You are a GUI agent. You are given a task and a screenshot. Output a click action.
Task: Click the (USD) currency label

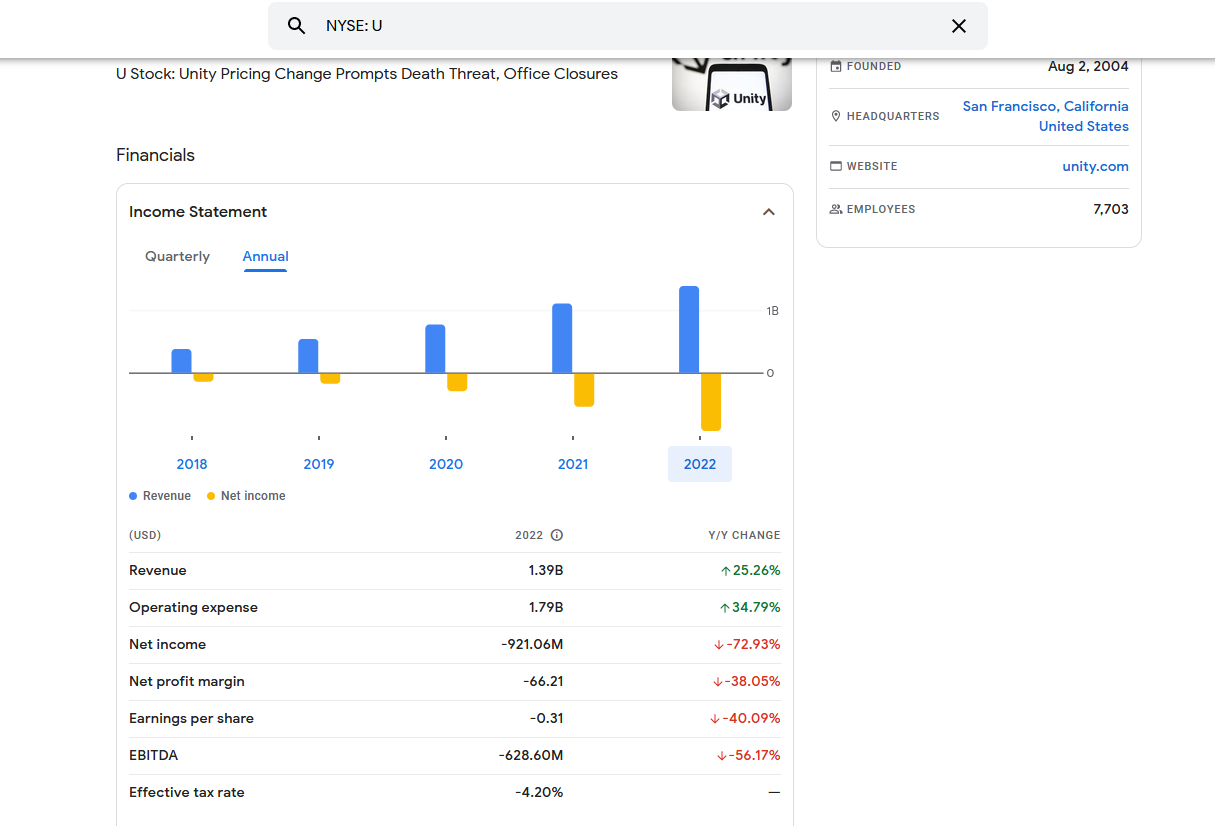145,536
